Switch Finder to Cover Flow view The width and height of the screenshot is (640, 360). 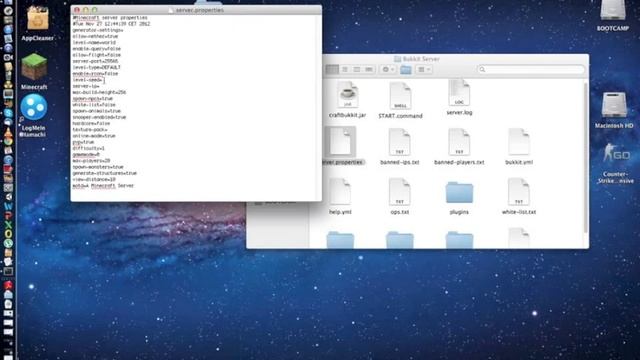click(x=369, y=70)
